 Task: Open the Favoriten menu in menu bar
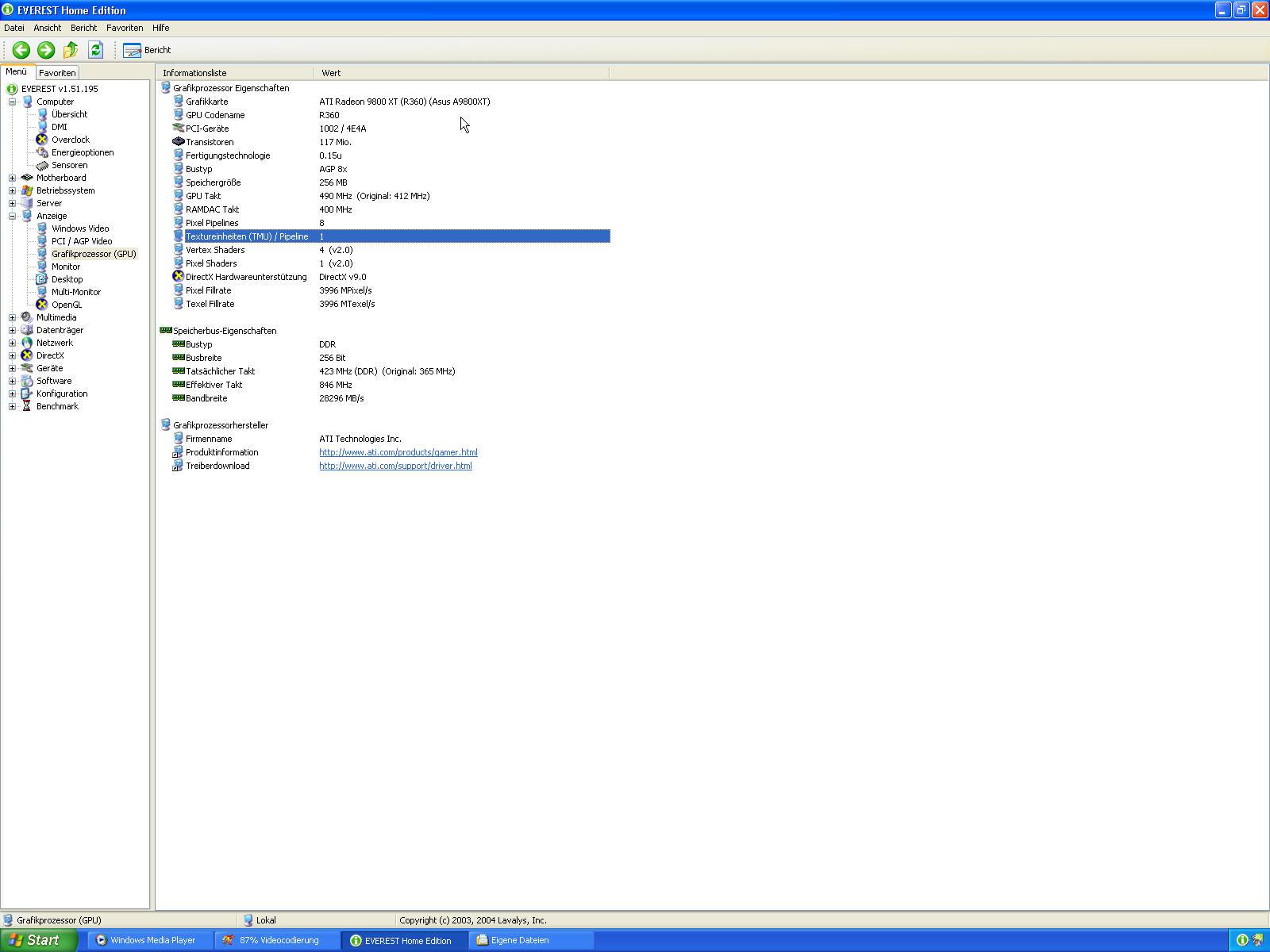coord(125,28)
